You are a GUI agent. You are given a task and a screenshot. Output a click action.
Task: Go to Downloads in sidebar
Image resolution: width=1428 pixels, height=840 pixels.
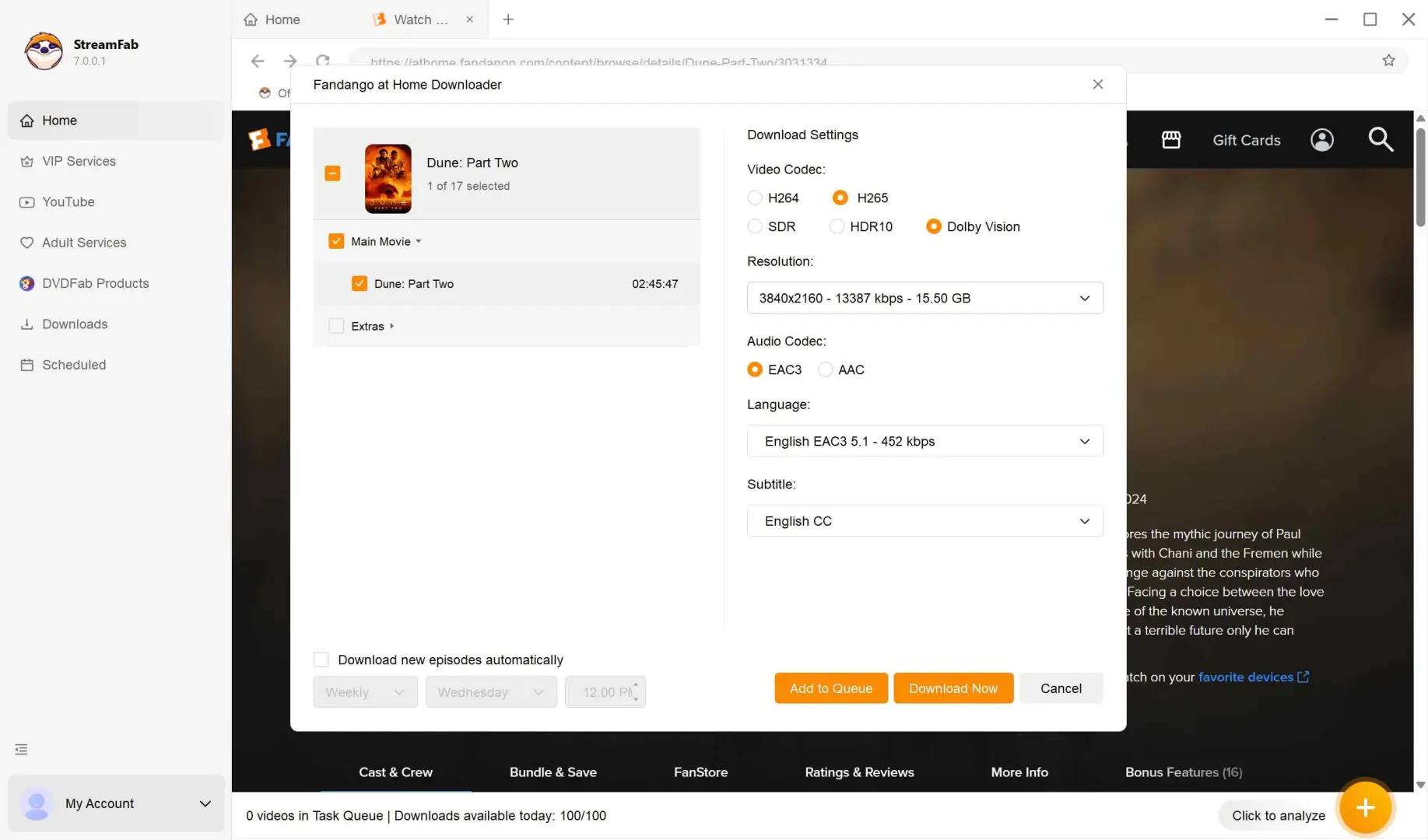tap(116, 324)
